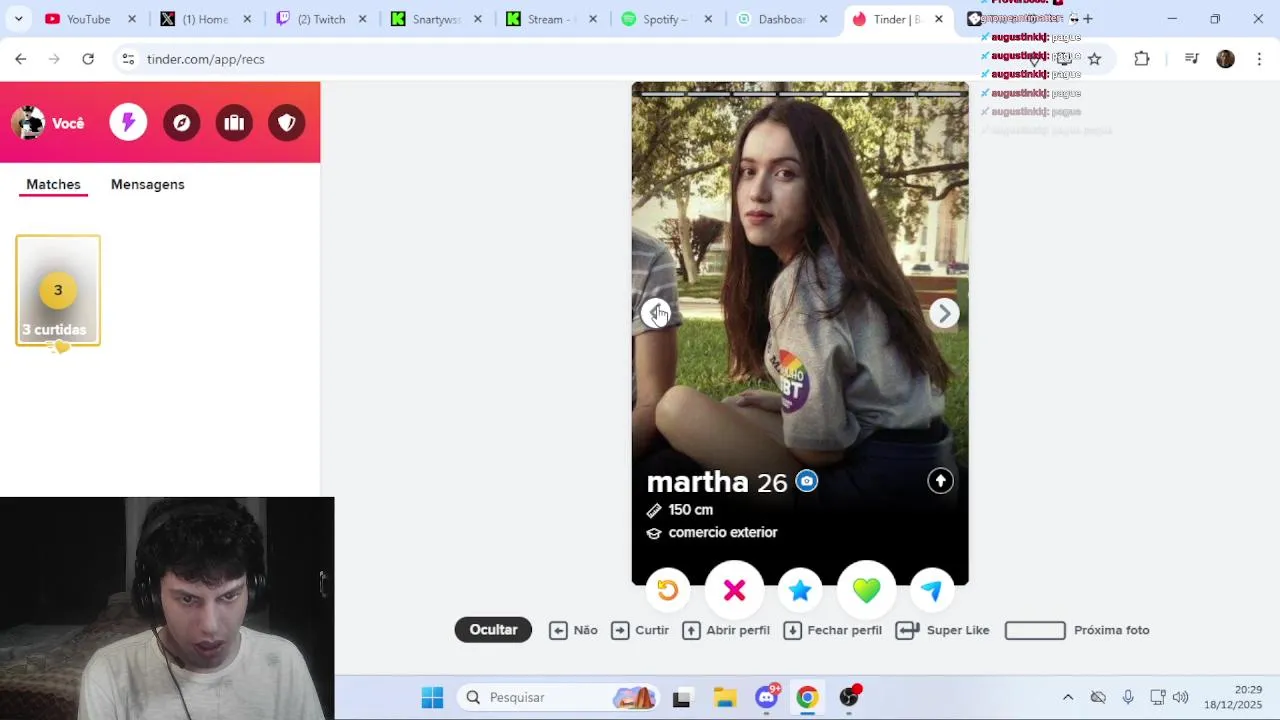The image size is (1280, 720).
Task: Click the paper plane send button
Action: coord(932,590)
